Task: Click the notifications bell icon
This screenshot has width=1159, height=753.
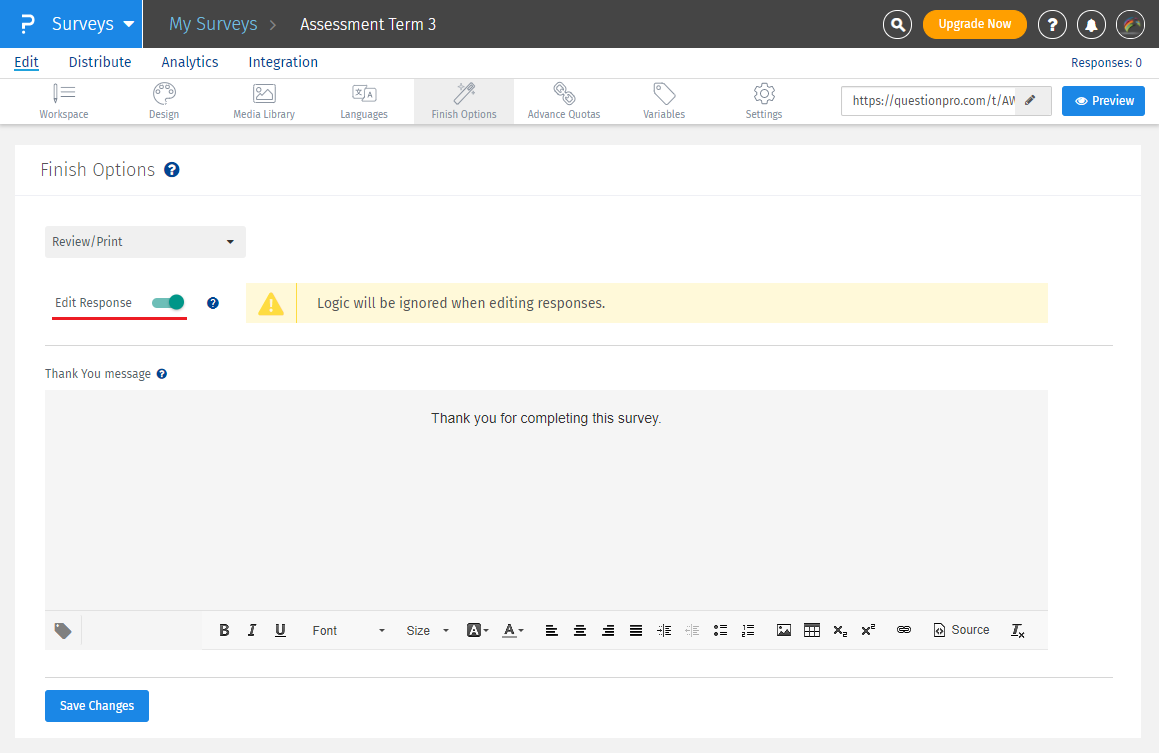Action: click(1091, 24)
